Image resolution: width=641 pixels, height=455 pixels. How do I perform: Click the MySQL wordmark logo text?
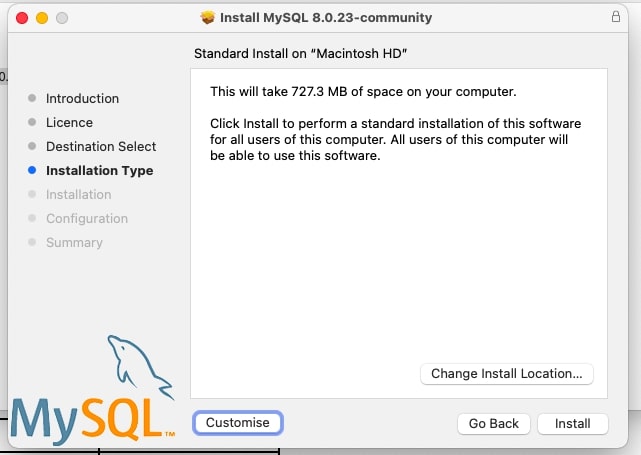(x=90, y=416)
